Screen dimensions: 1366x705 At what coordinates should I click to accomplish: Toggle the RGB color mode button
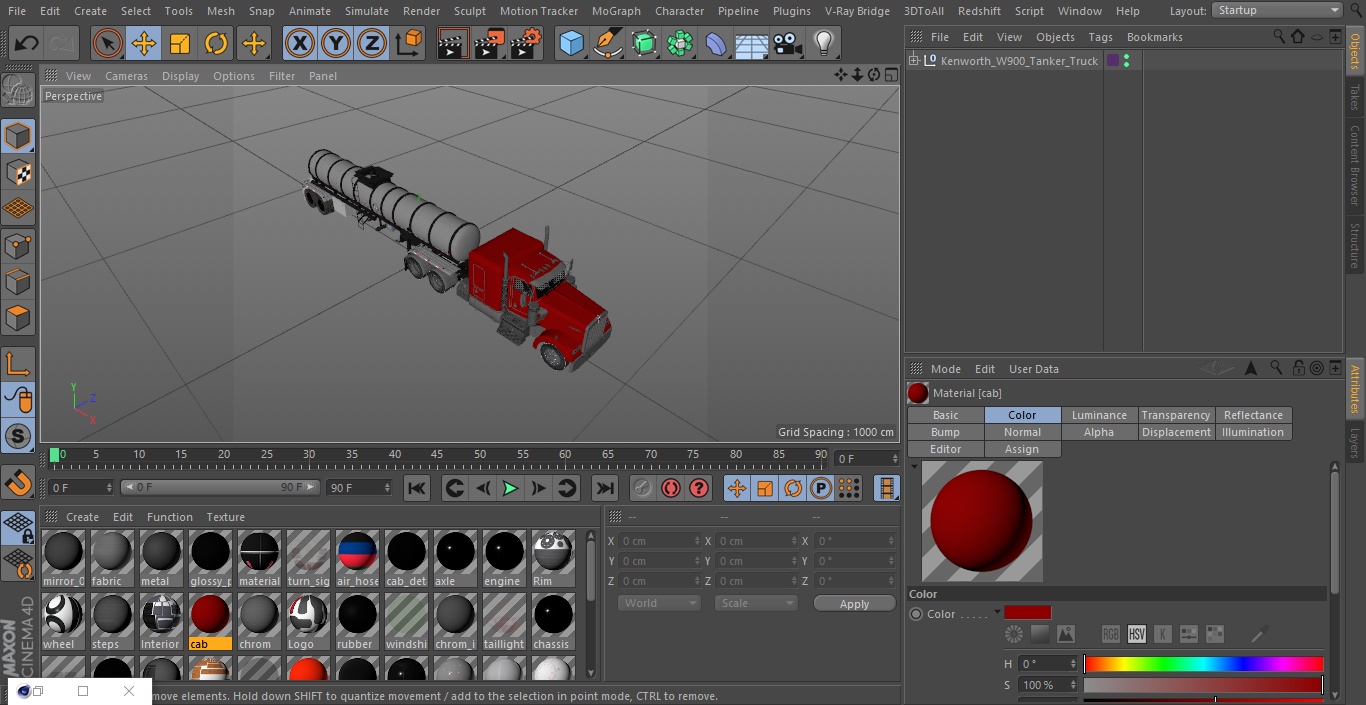1111,634
